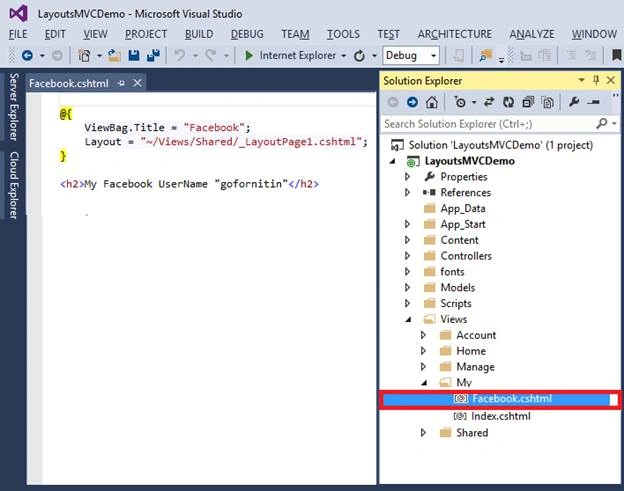
Task: Open the TOOLS menu
Action: (x=343, y=34)
